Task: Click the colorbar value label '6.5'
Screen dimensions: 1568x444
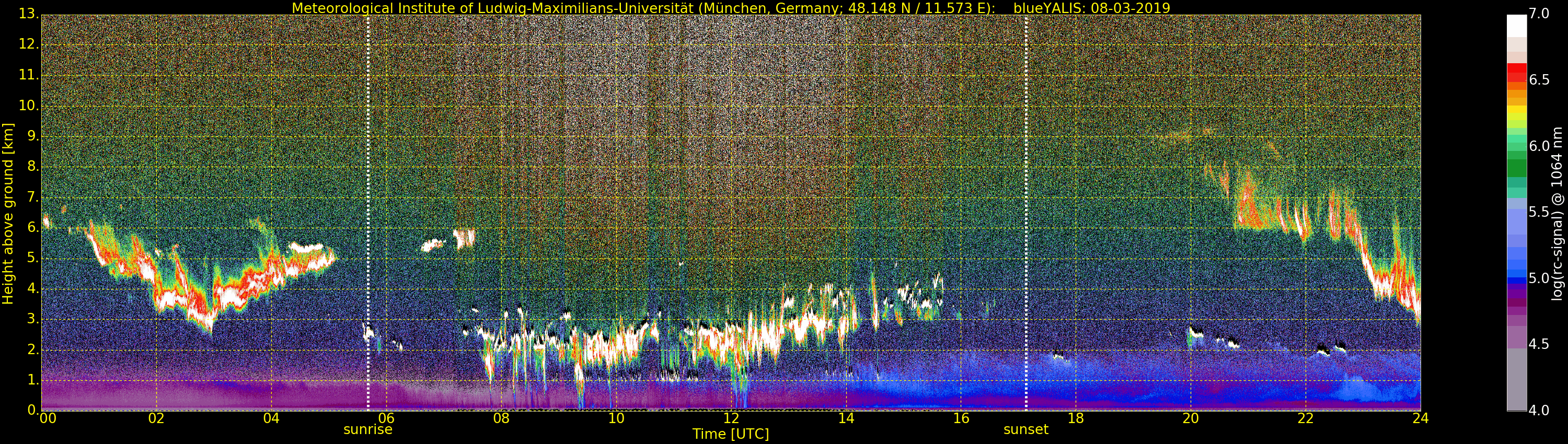Action: coord(1539,80)
